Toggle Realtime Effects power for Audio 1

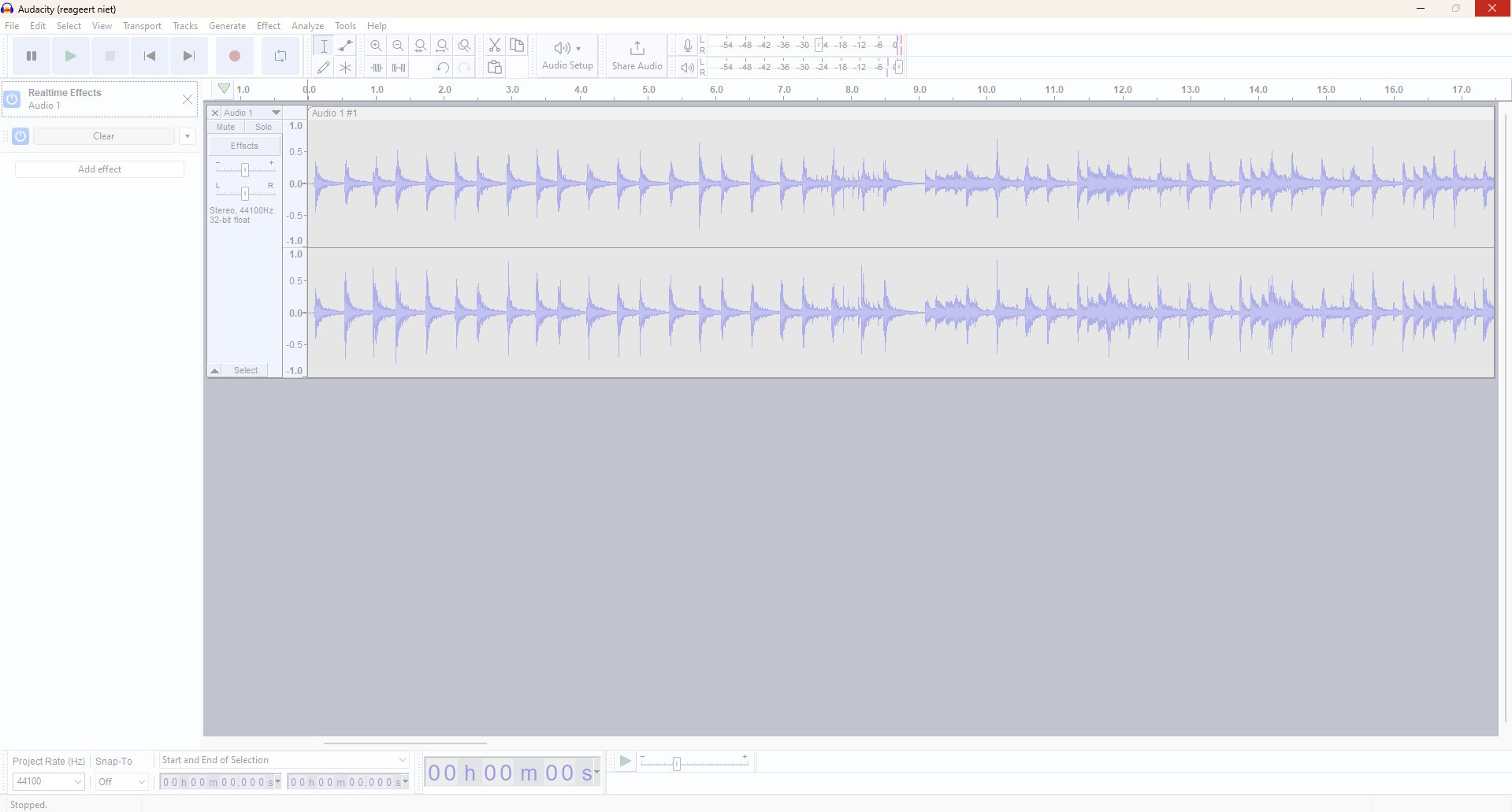[x=12, y=99]
